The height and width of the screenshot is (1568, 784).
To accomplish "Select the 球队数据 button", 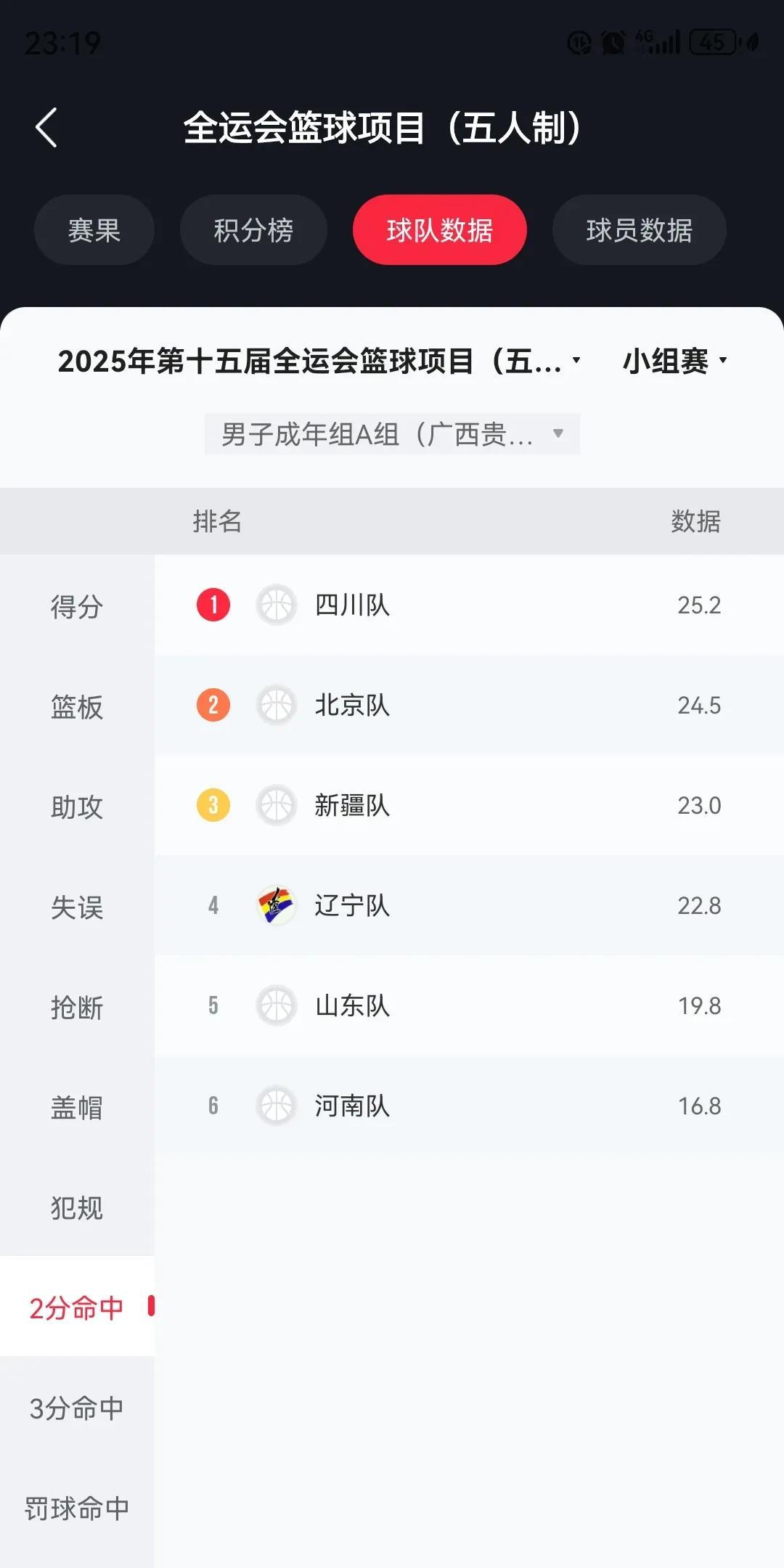I will (x=439, y=230).
